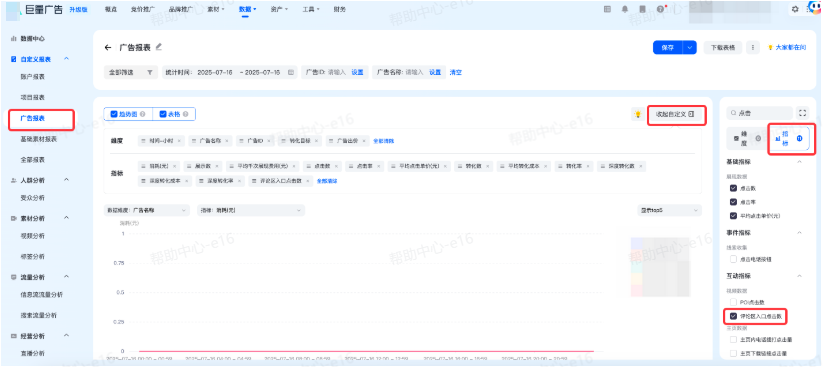This screenshot has height=367, width=823.
Task: Click the metrics search field containing 点击
Action: tap(759, 112)
